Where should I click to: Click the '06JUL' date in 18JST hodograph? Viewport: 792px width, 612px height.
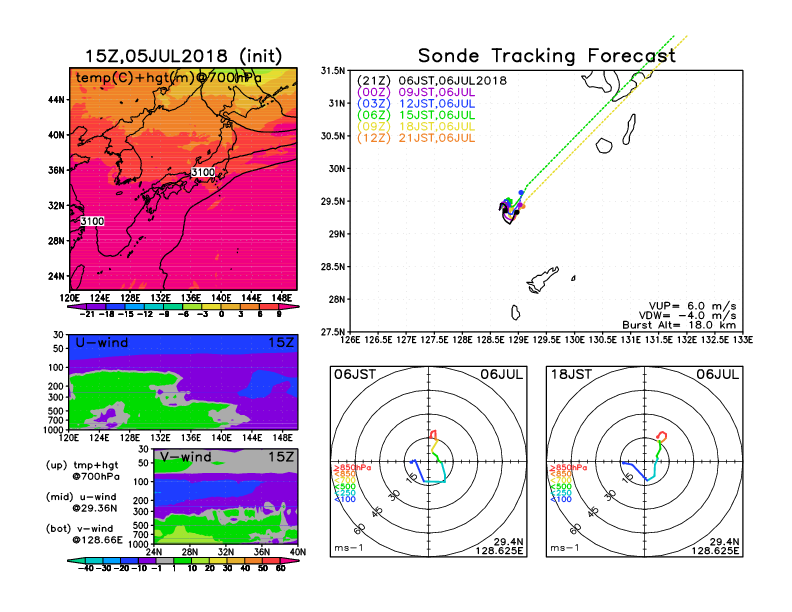[718, 374]
